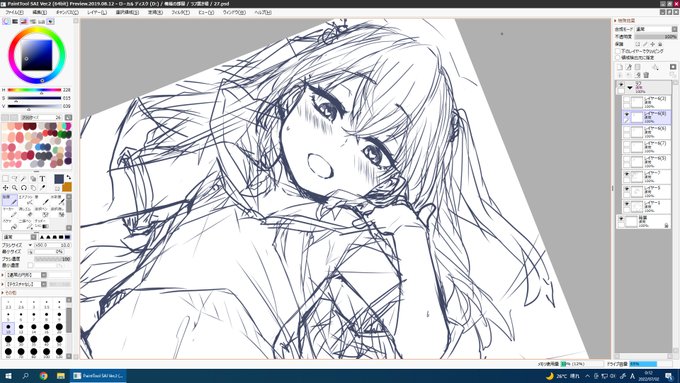This screenshot has height=383, width=680.
Task: Select the Eyedropper color picker tool
Action: (42, 188)
